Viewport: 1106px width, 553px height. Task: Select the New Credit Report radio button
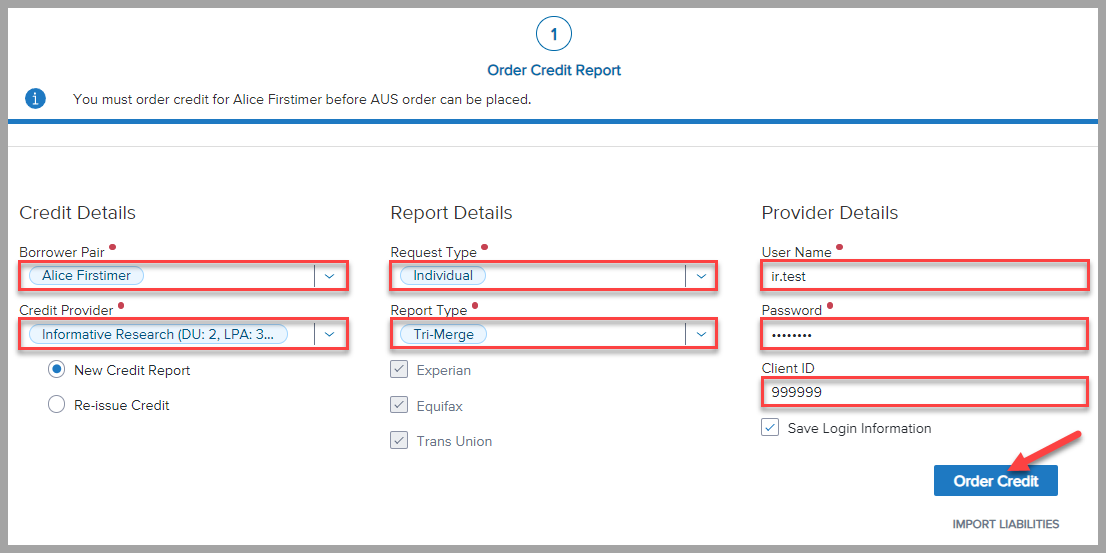(58, 370)
